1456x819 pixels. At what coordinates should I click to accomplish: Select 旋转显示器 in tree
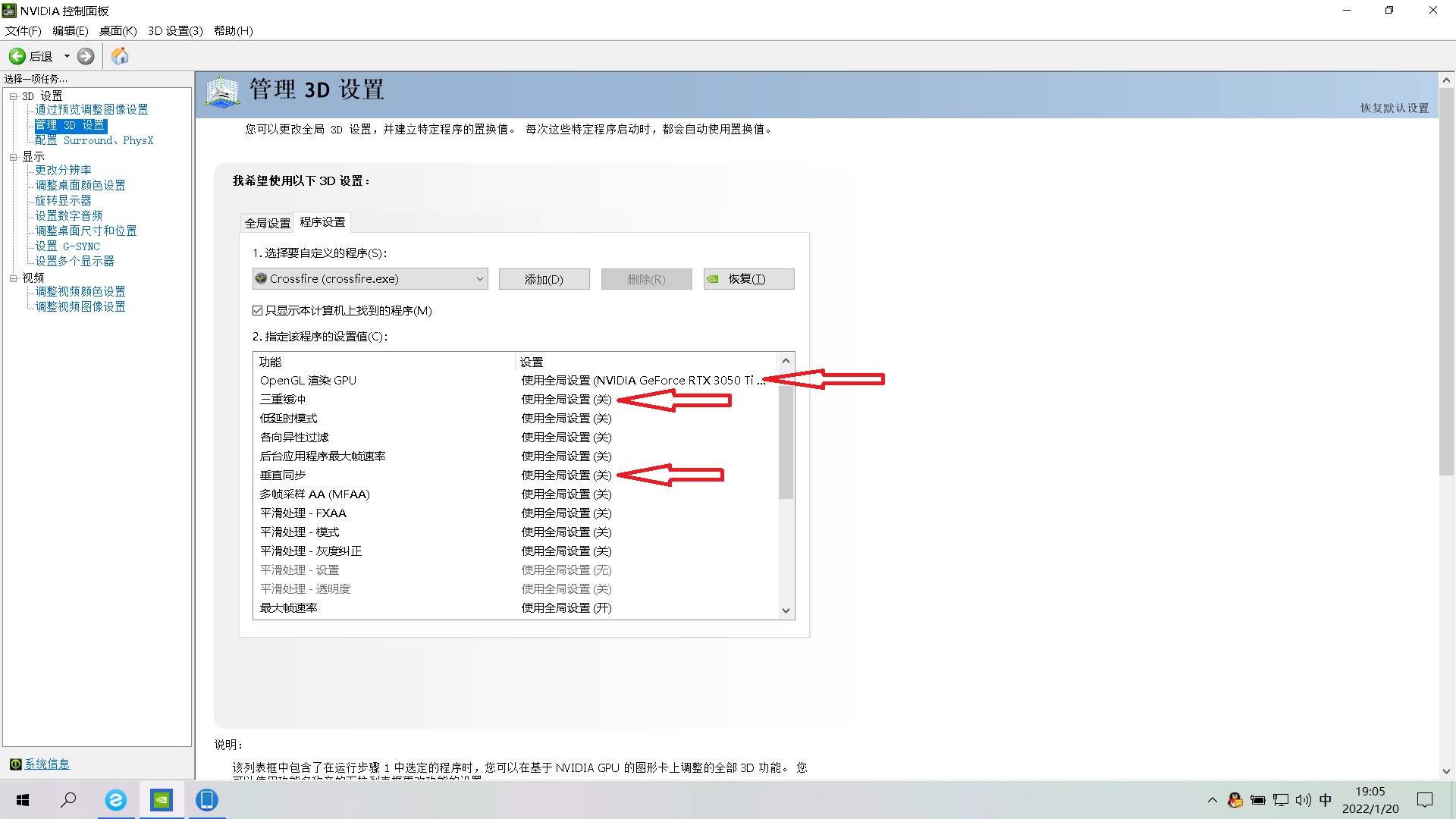[x=63, y=201]
